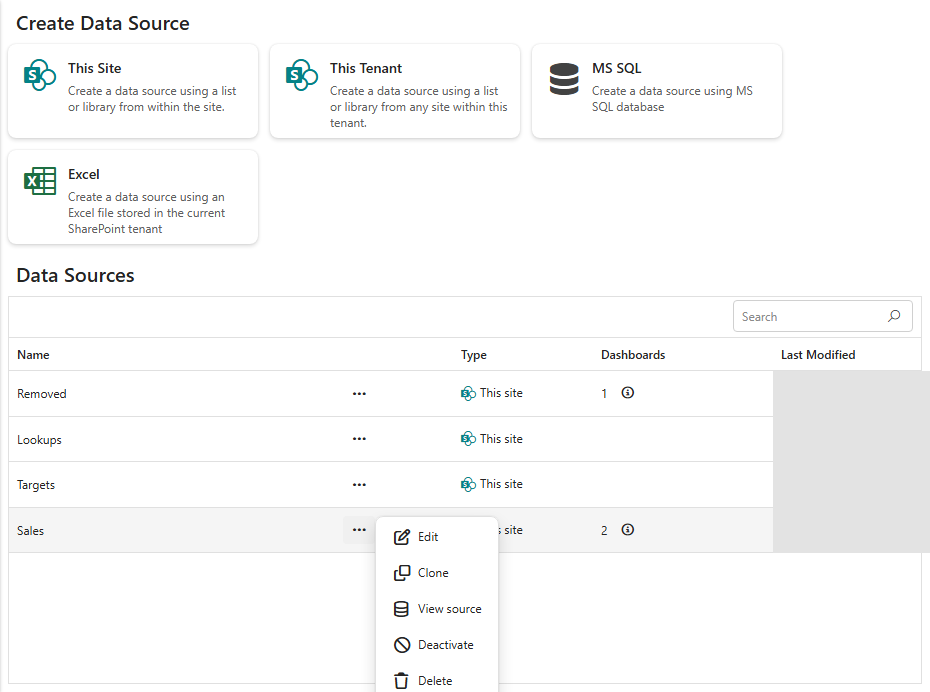Click 'This site' text in Targets row
Image resolution: width=930 pixels, height=692 pixels.
coord(501,484)
